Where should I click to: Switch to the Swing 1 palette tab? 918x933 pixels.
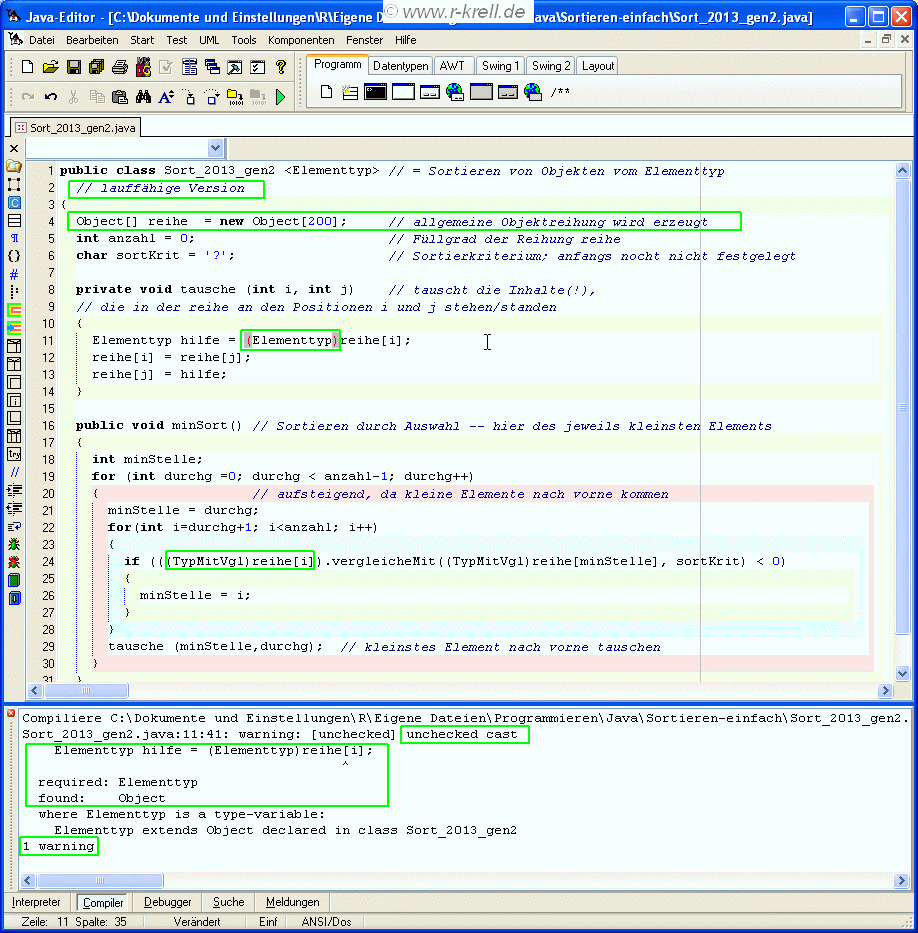(x=500, y=65)
